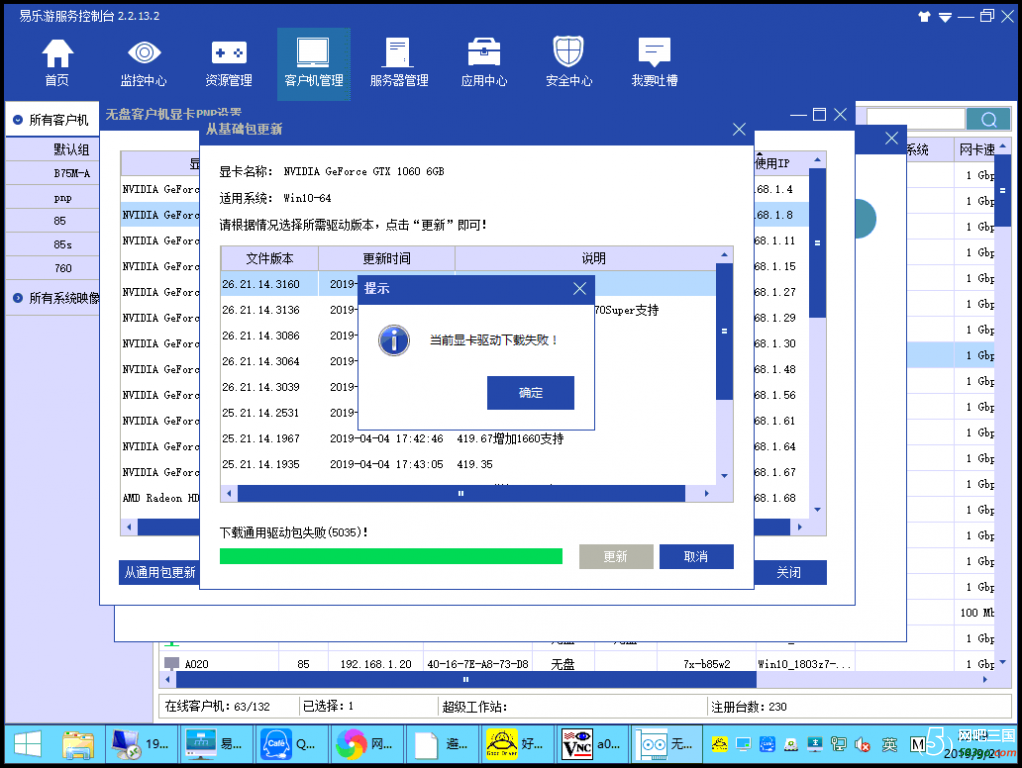Image resolution: width=1022 pixels, height=768 pixels.
Task: Close the 提示 message dialog
Action: click(579, 288)
